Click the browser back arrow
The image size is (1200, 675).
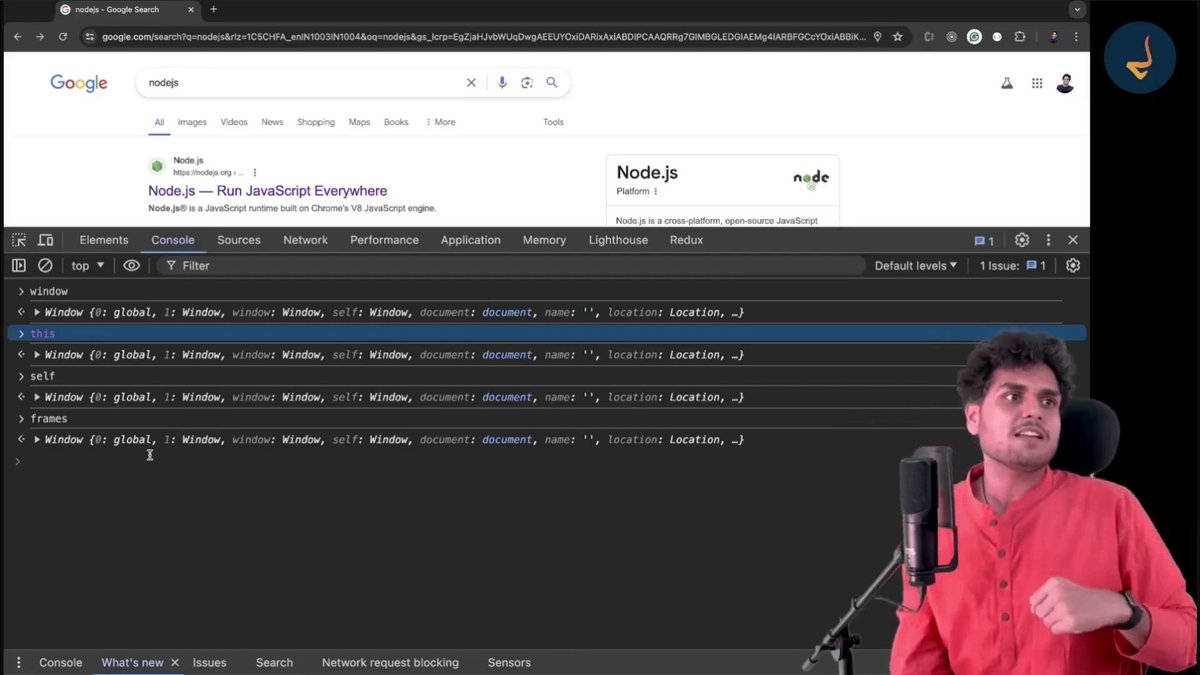[17, 36]
